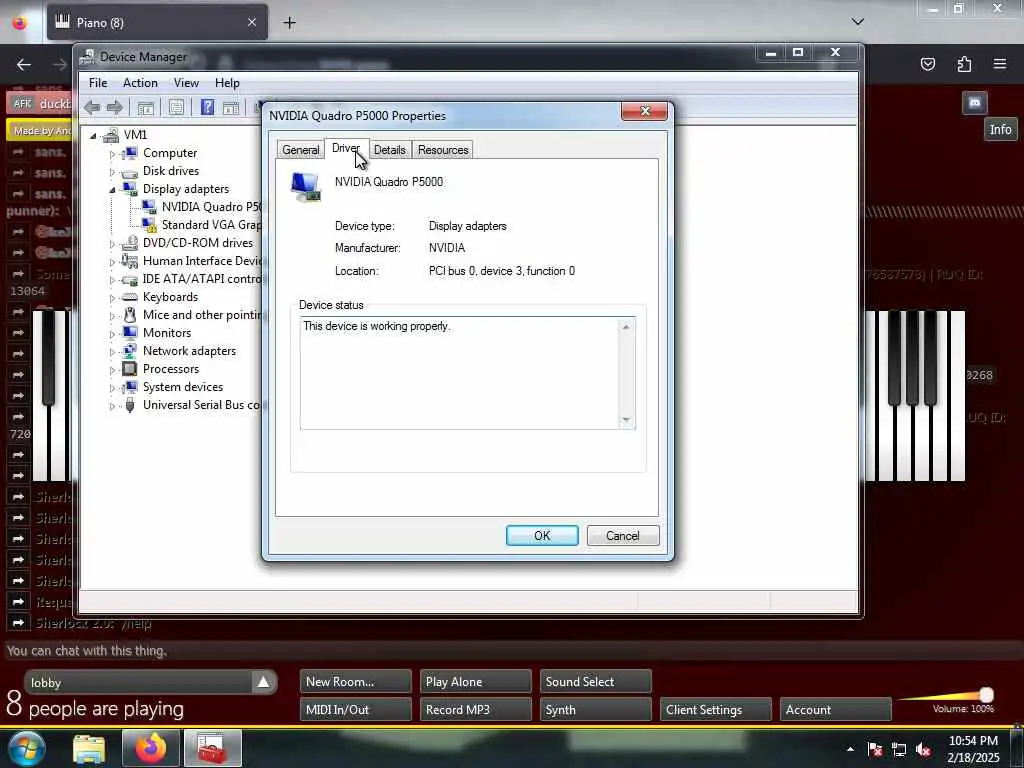Show hidden tray icons arrow
The image size is (1024, 768).
[x=850, y=750]
